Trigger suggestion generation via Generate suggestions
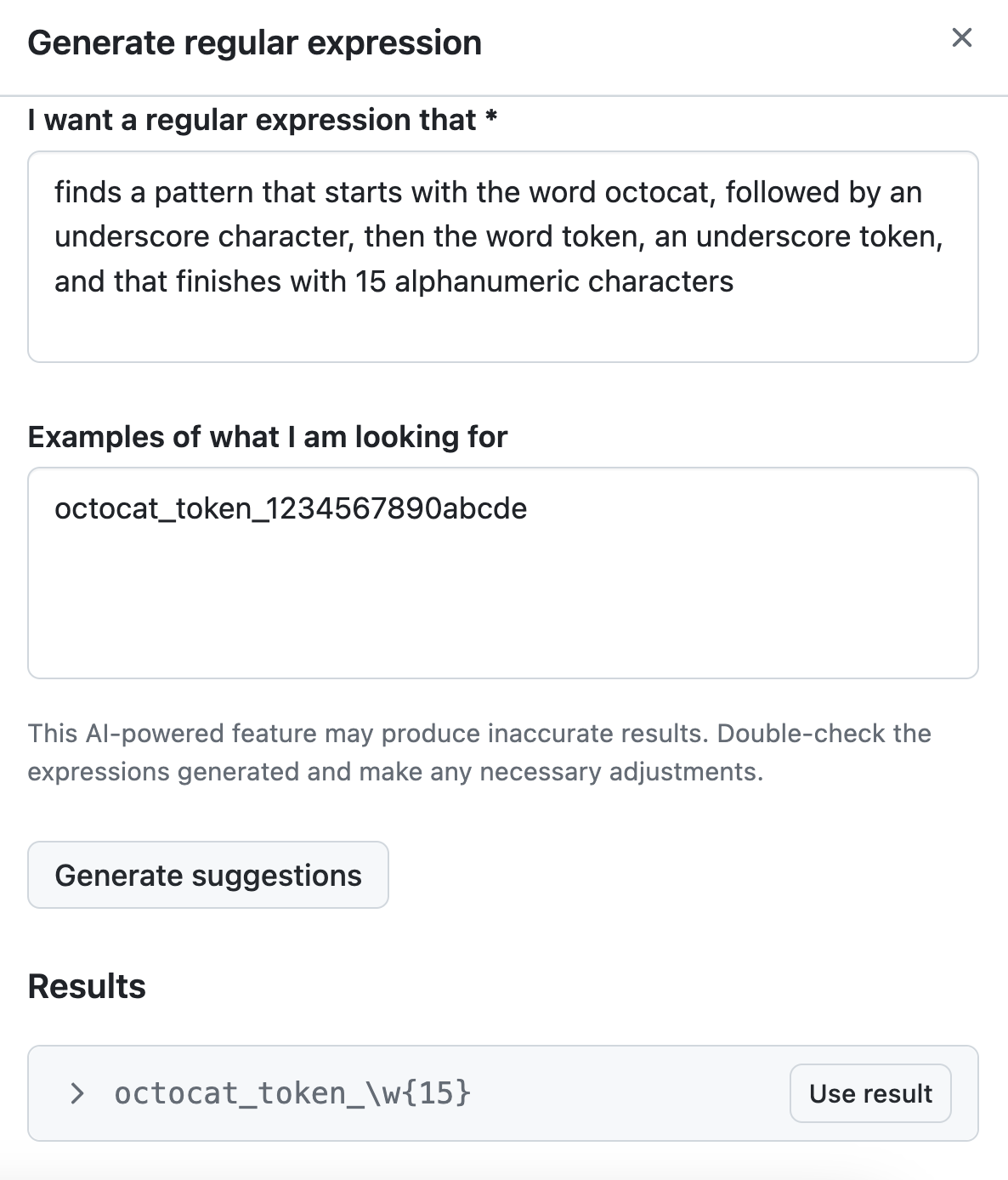This screenshot has width=1008, height=1180. (207, 875)
